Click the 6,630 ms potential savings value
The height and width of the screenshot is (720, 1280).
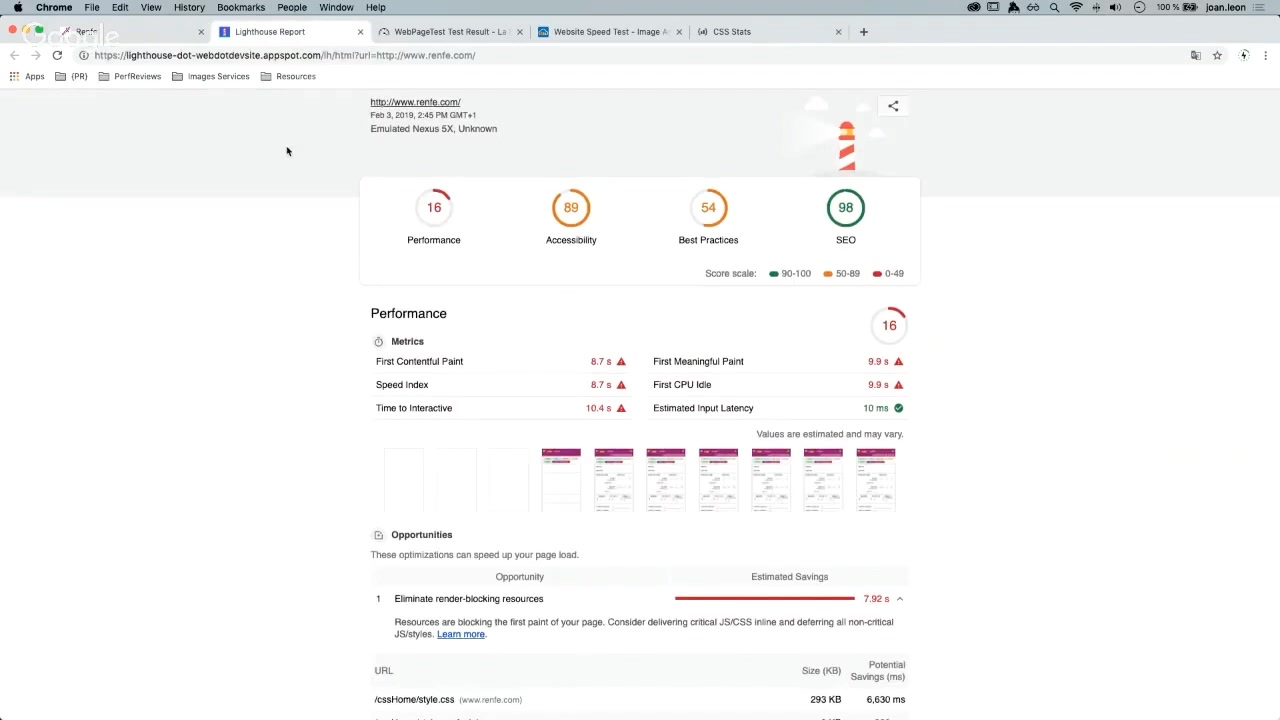point(886,700)
